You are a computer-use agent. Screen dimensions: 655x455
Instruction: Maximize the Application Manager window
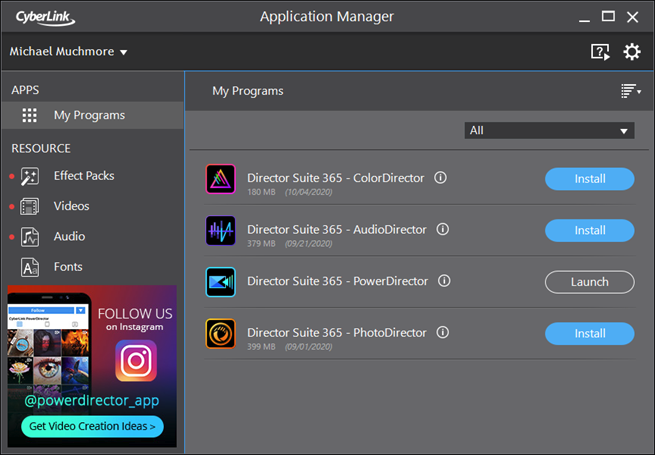pyautogui.click(x=608, y=17)
